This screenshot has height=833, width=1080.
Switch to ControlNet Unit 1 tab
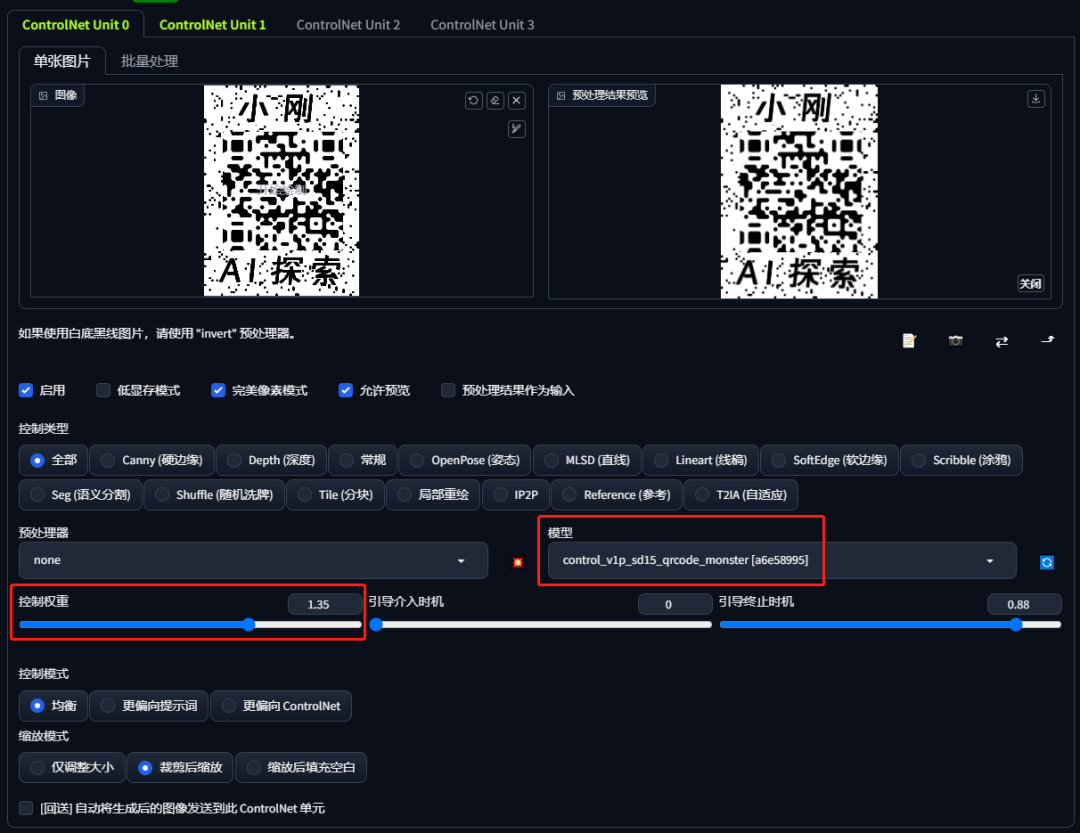(212, 25)
